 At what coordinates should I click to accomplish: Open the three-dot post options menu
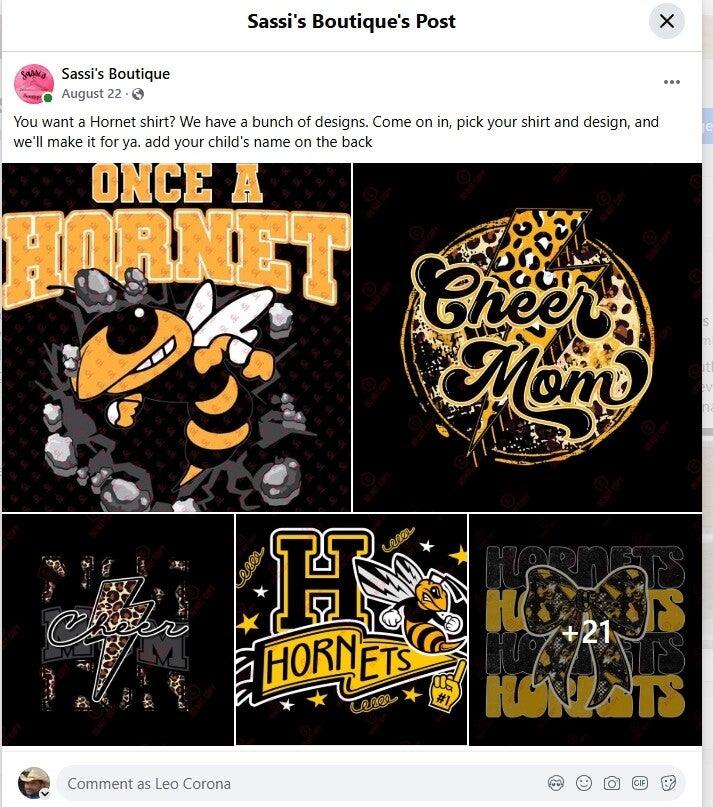[672, 82]
